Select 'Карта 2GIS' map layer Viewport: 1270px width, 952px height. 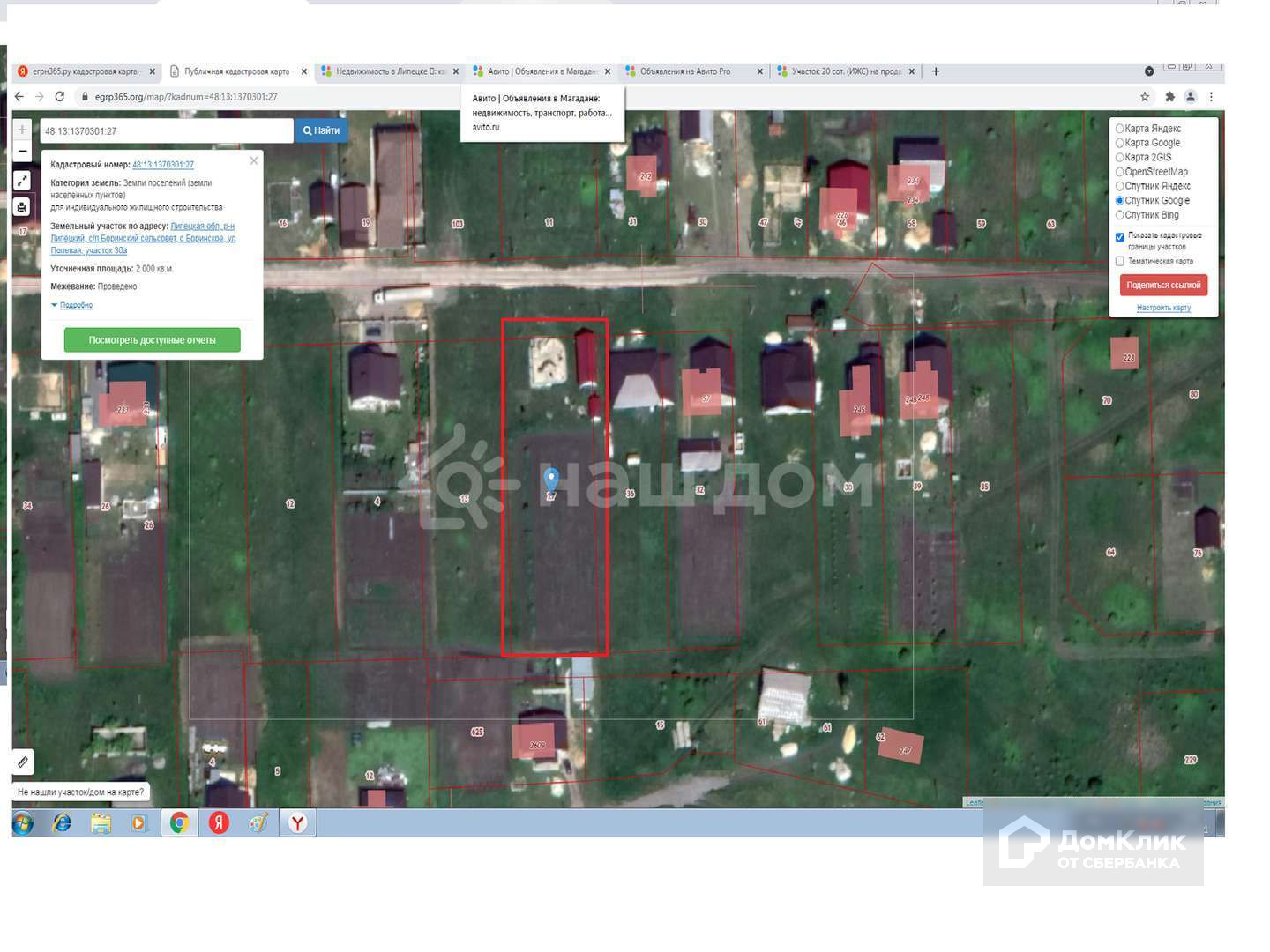click(x=1120, y=158)
